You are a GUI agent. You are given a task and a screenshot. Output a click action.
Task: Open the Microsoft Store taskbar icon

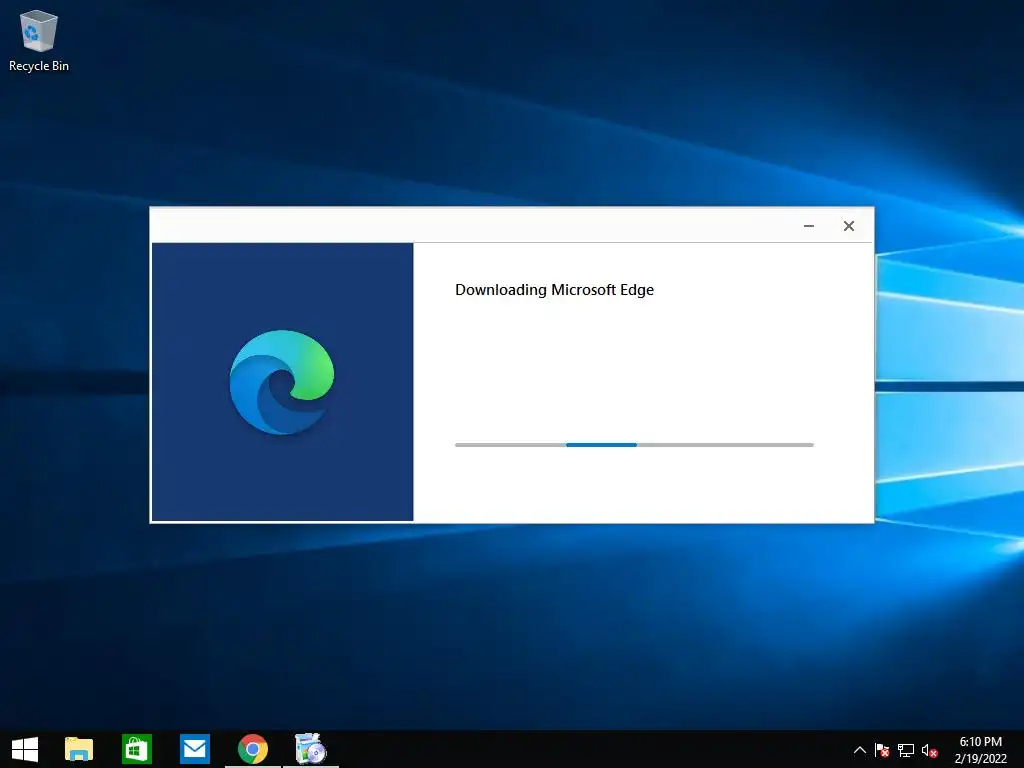tap(136, 749)
